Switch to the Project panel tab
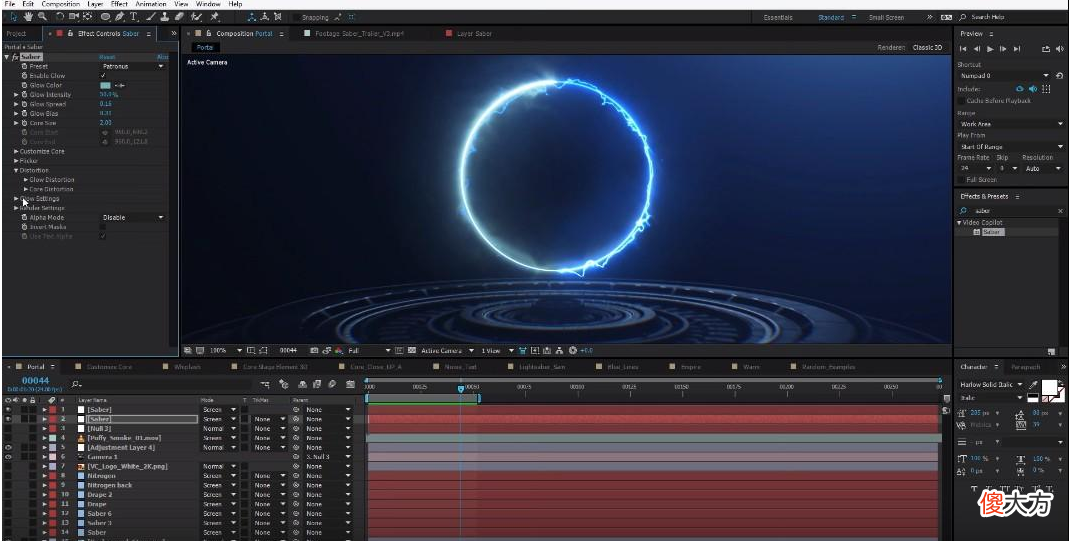 click(x=16, y=34)
